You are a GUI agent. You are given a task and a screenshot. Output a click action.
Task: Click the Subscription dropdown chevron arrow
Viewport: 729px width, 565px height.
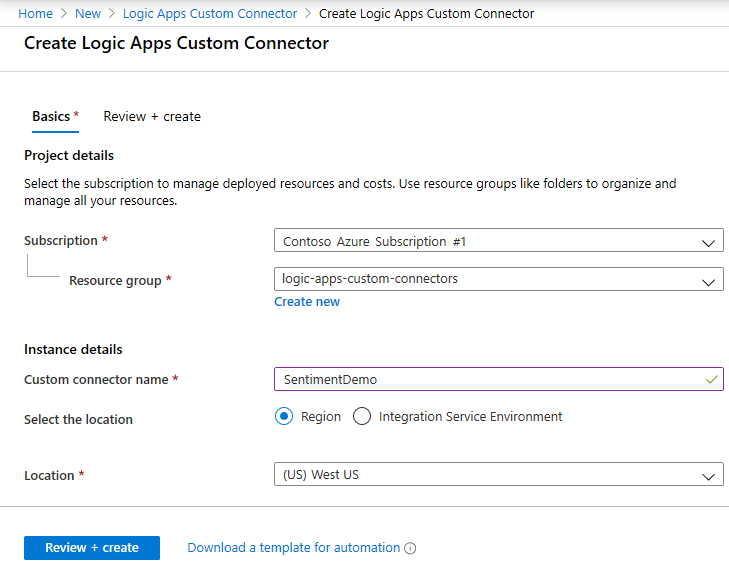coord(709,243)
